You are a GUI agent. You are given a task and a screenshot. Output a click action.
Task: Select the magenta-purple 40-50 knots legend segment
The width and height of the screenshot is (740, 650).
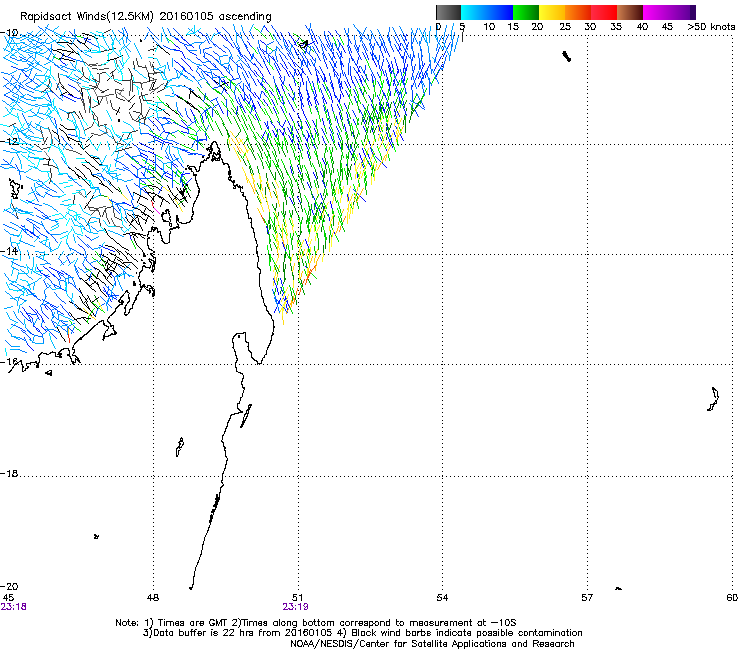click(x=669, y=12)
